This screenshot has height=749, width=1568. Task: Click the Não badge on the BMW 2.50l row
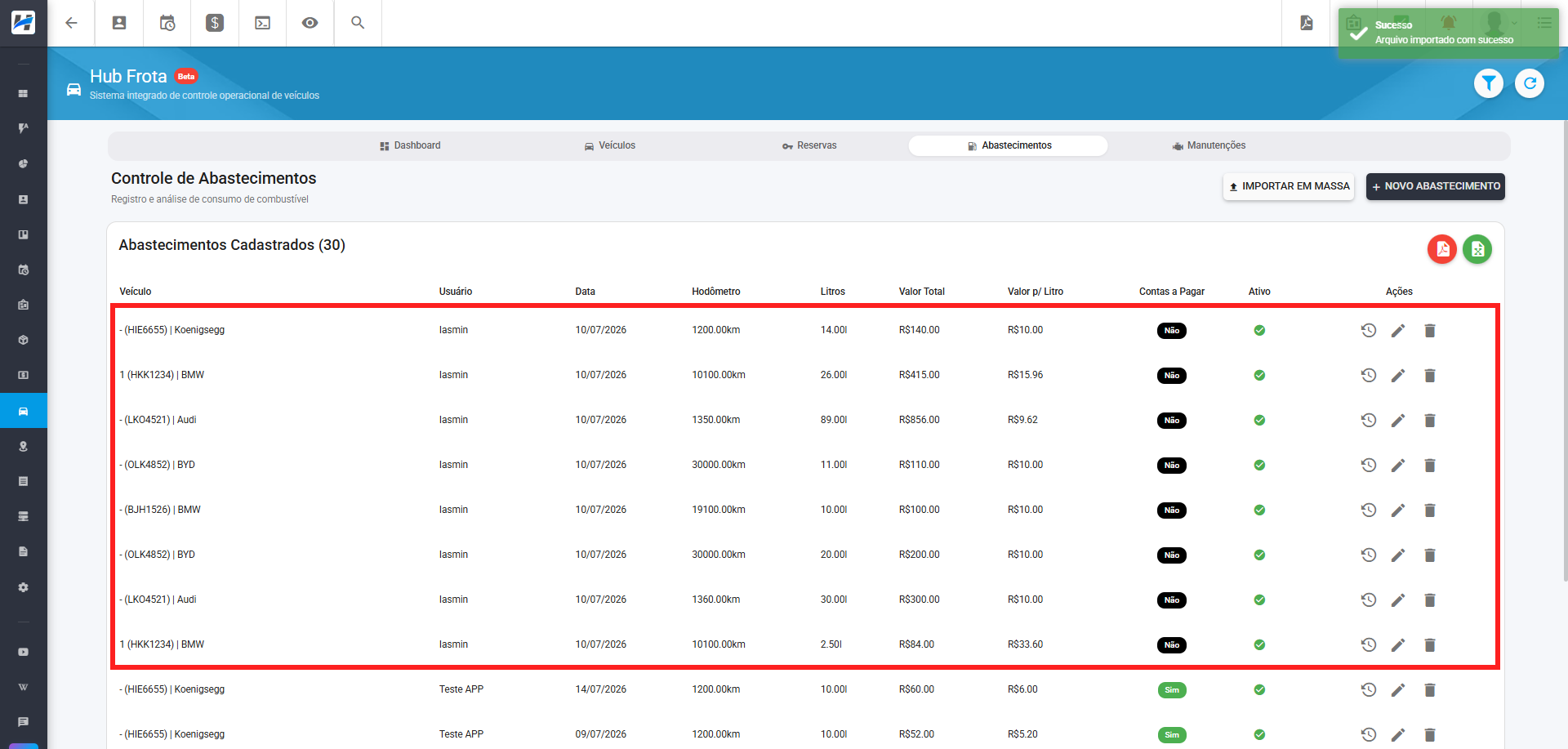tap(1172, 645)
